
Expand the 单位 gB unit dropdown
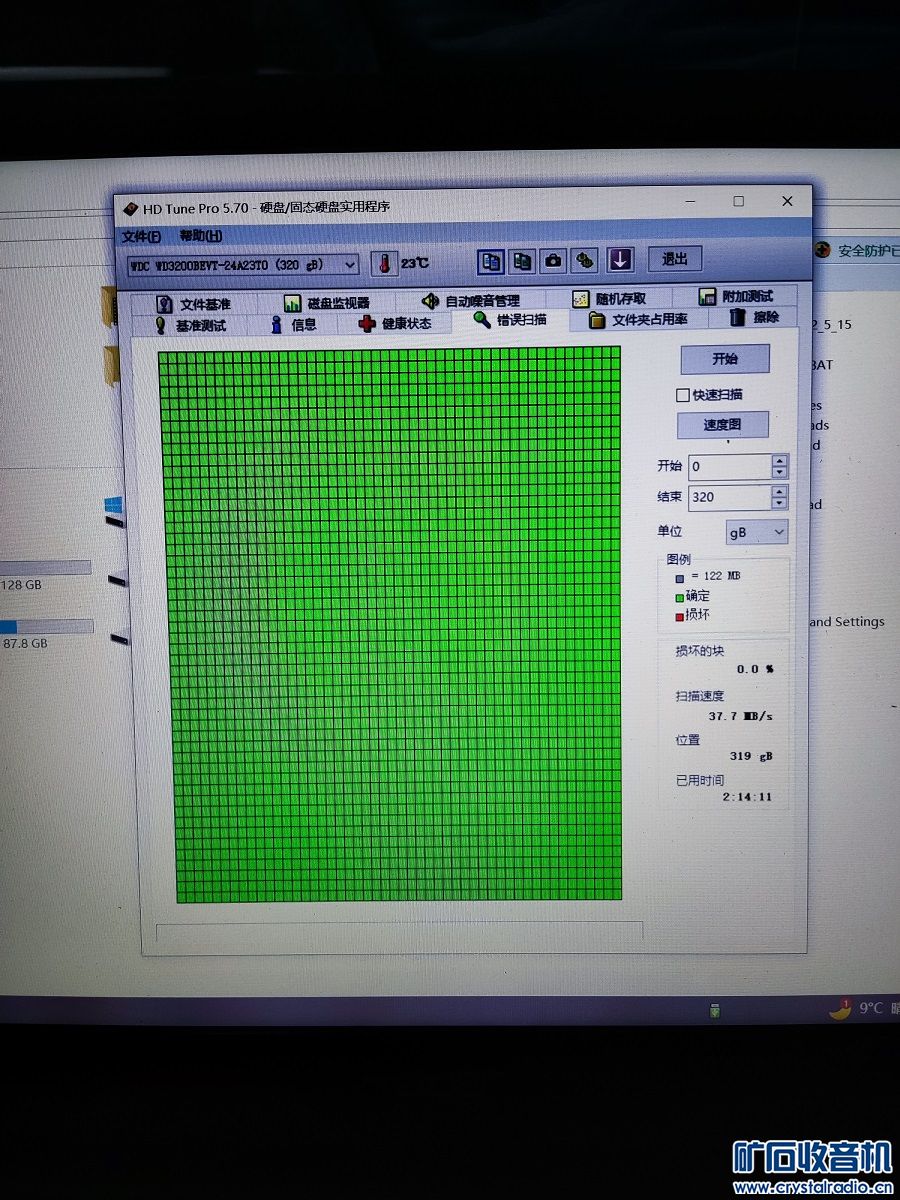757,532
